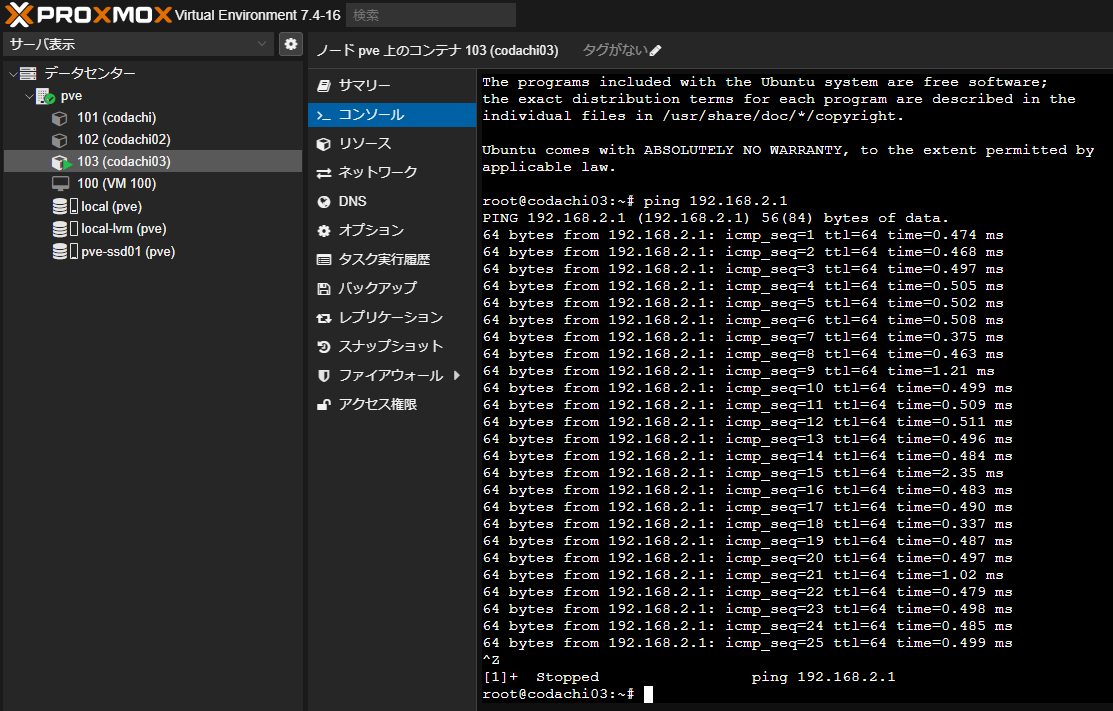Expand the ファイアウォール submenu arrow
Screen dimensions: 1113x711
point(457,375)
